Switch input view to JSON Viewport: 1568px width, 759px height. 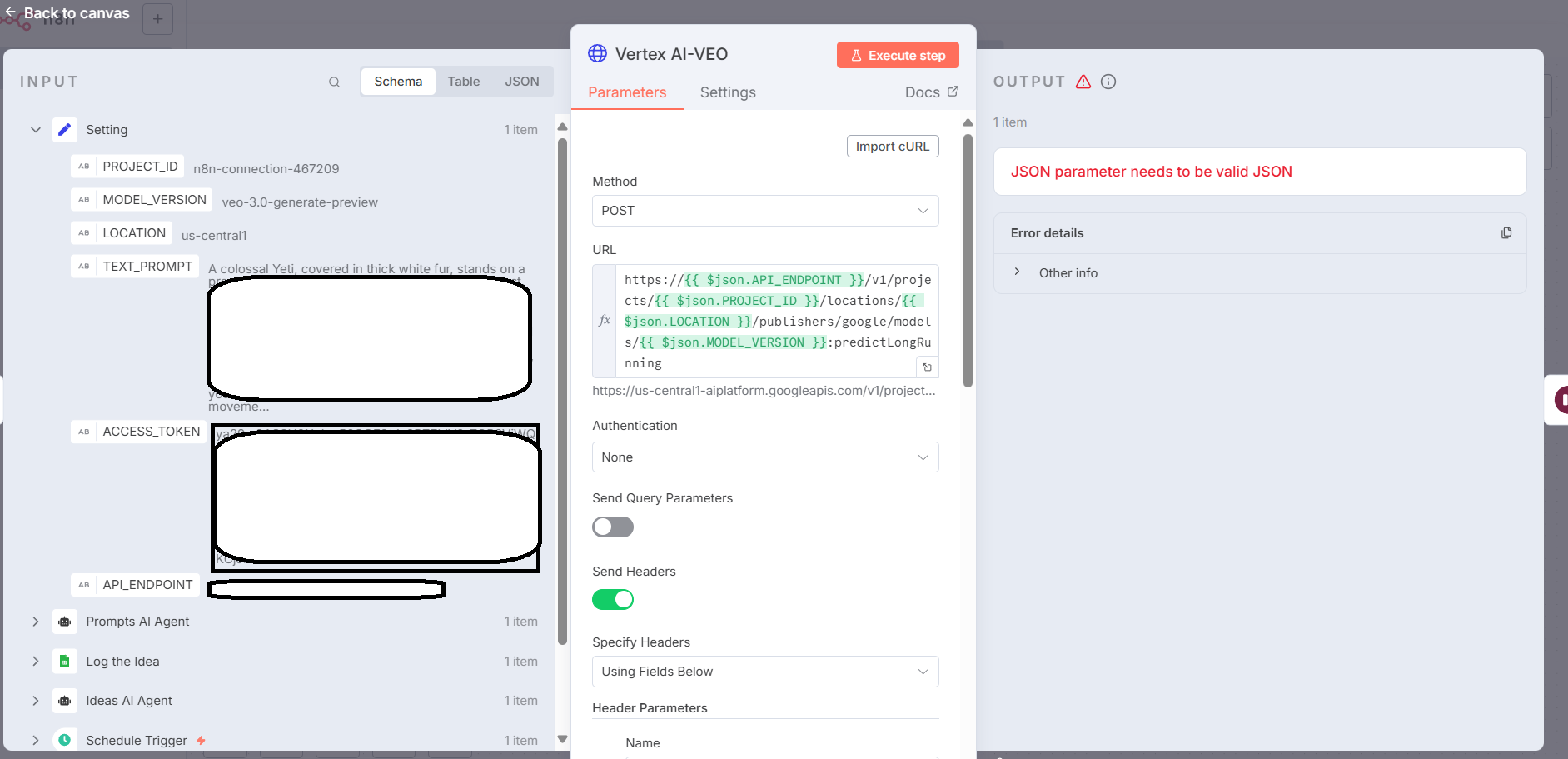(522, 82)
